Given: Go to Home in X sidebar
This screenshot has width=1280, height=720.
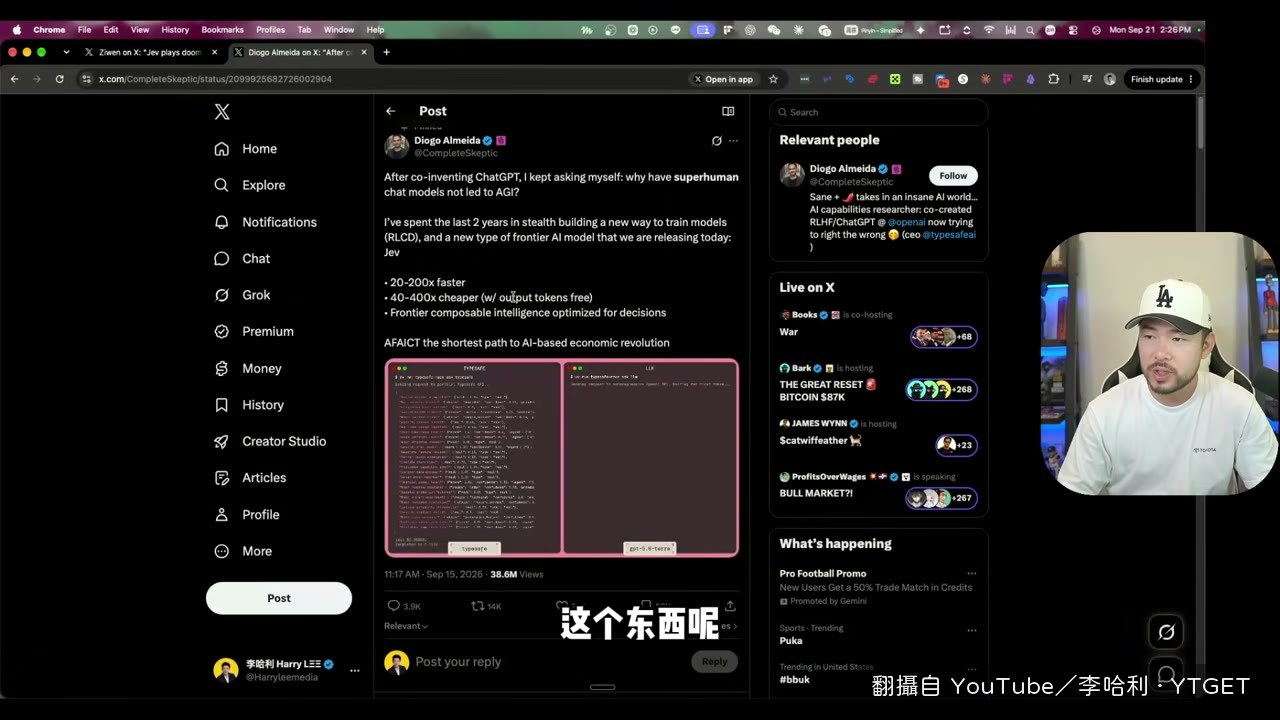Looking at the screenshot, I should pyautogui.click(x=245, y=149).
